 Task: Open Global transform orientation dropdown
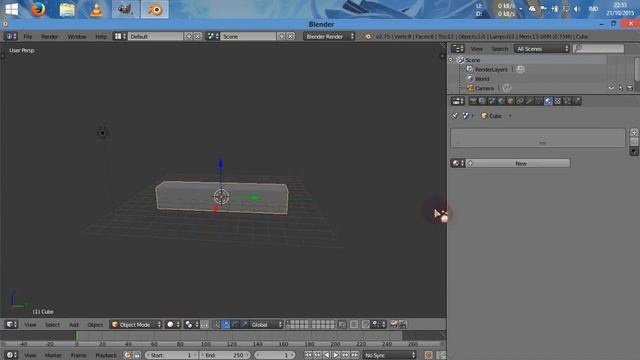[266, 324]
